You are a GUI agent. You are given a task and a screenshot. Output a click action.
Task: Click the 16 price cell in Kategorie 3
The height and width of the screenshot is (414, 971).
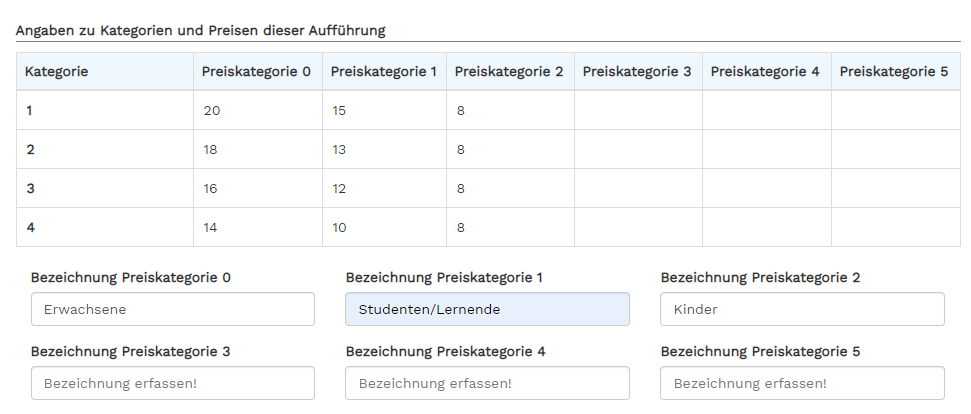point(258,189)
